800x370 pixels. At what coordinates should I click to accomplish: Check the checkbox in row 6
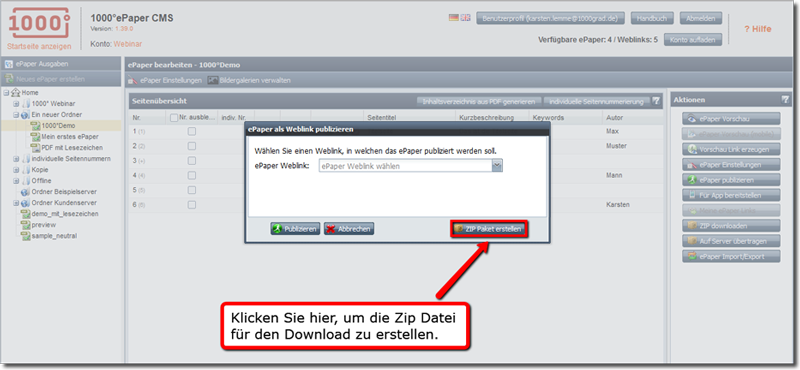[x=191, y=205]
